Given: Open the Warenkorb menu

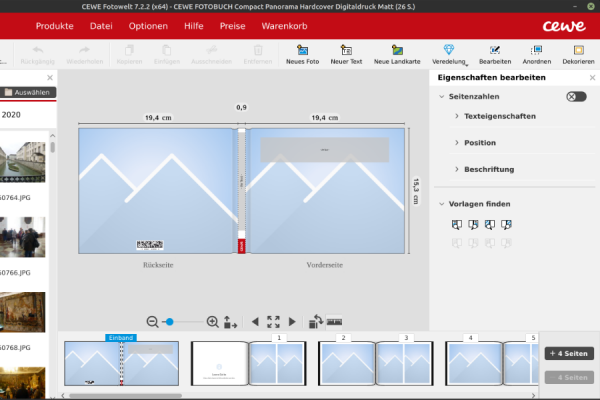Looking at the screenshot, I should click(x=284, y=26).
